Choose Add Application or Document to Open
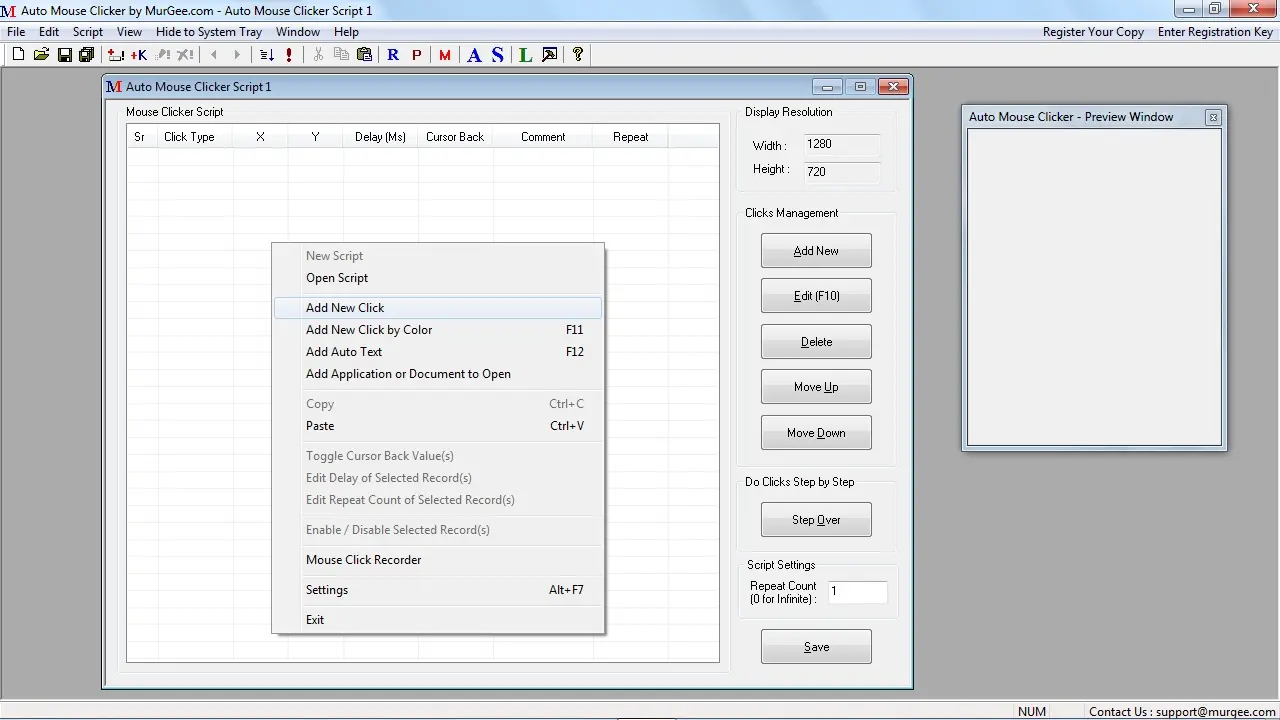 pos(438,374)
